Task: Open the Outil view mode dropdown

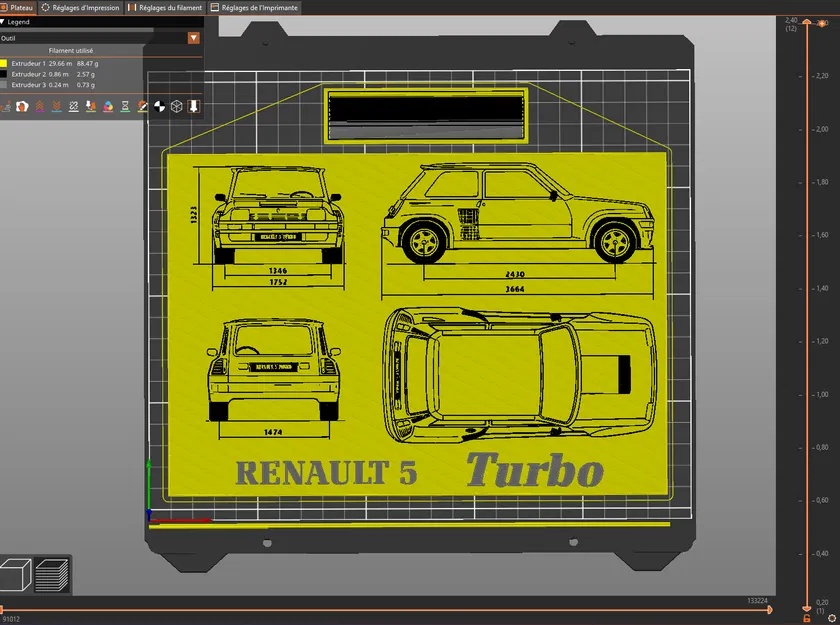Action: (193, 37)
